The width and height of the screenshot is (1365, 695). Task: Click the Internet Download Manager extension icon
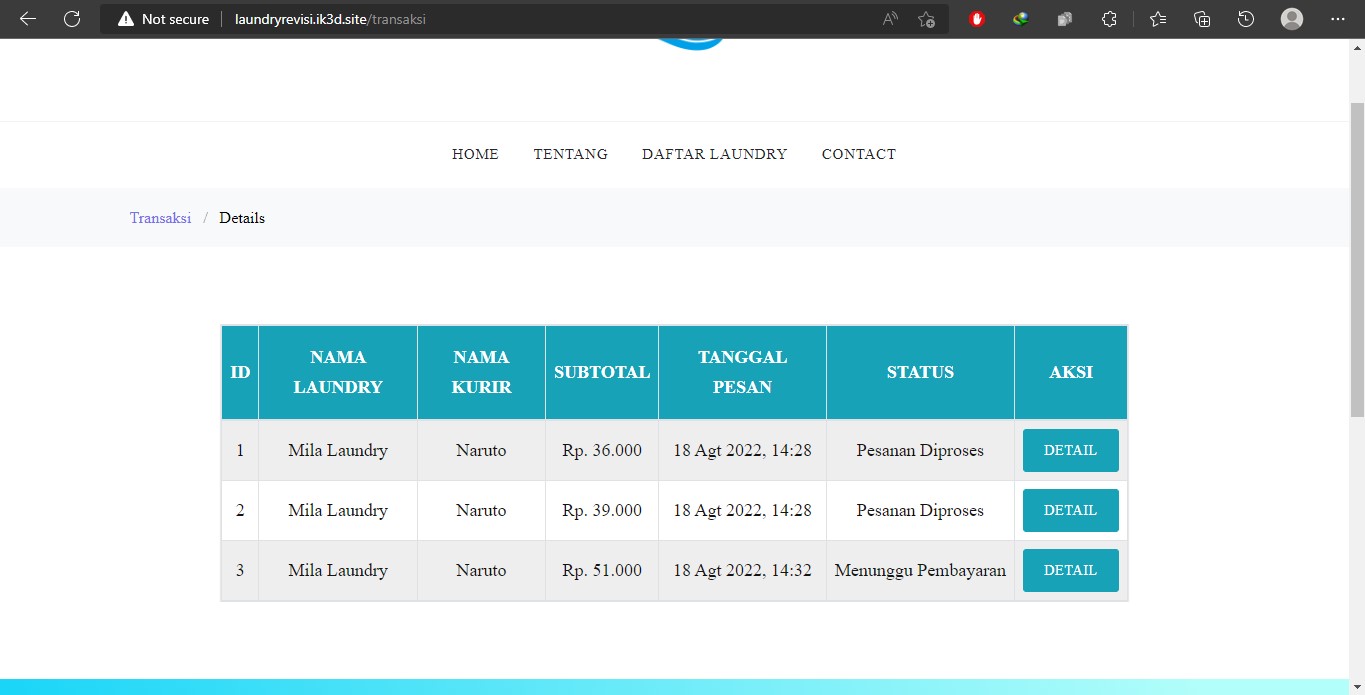pyautogui.click(x=1021, y=19)
